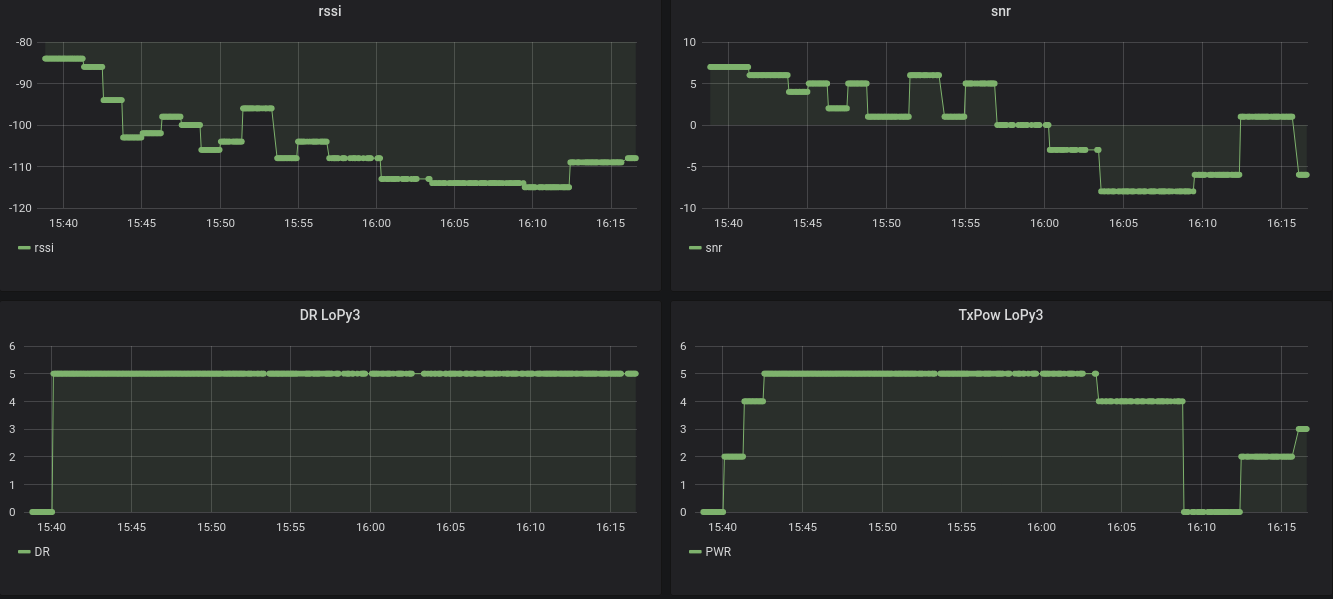Click the TxPow segment at 3 at far right
The height and width of the screenshot is (599, 1333).
(1302, 429)
